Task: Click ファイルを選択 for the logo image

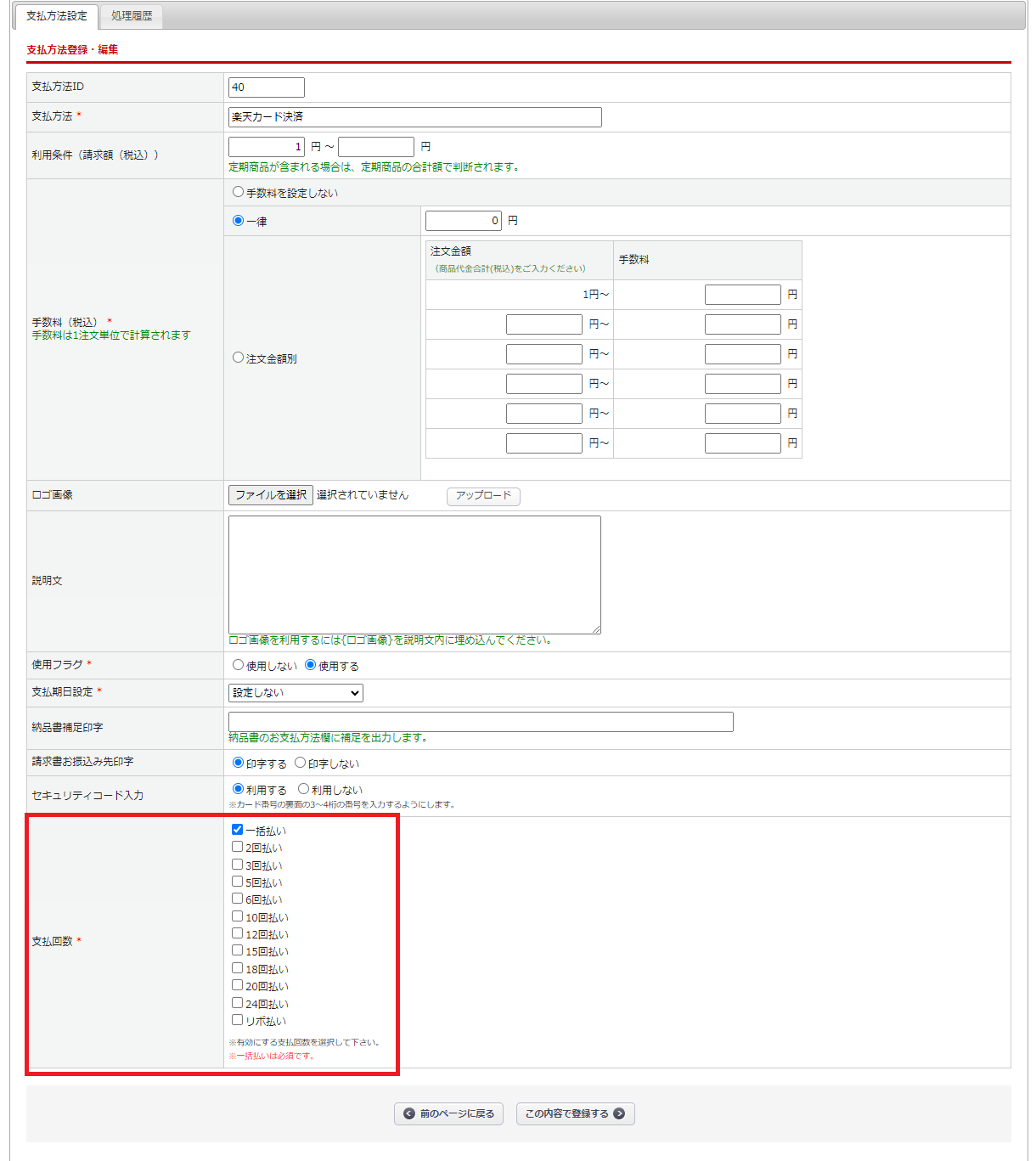Action: [271, 495]
